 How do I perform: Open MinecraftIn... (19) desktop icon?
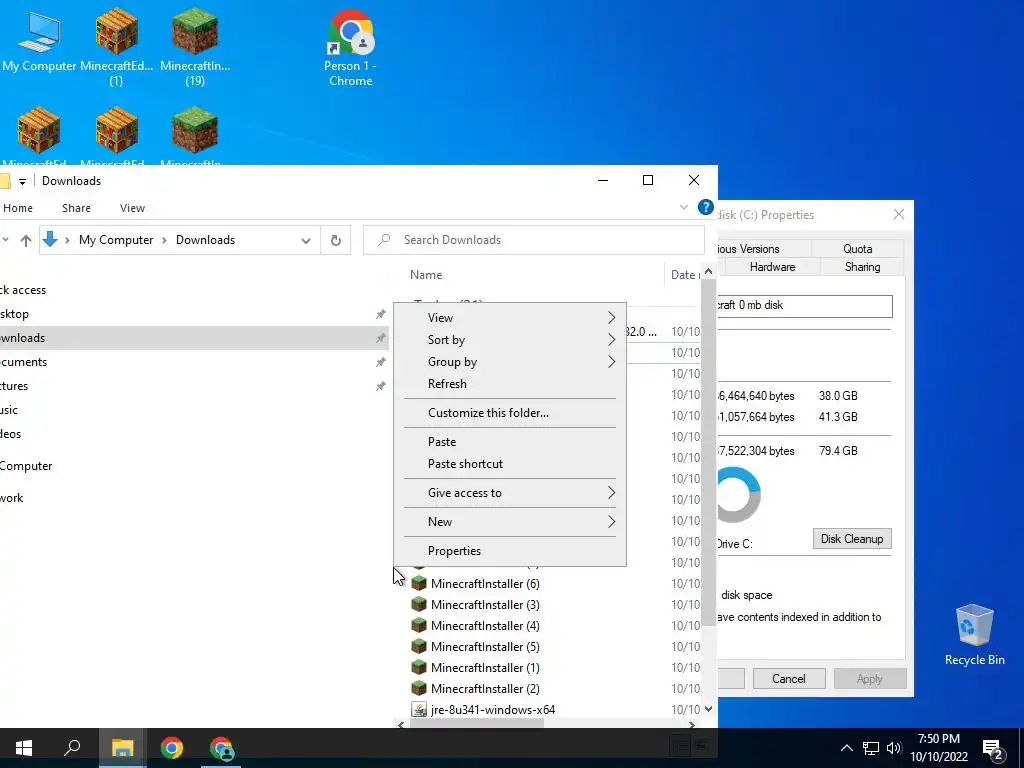(x=195, y=47)
